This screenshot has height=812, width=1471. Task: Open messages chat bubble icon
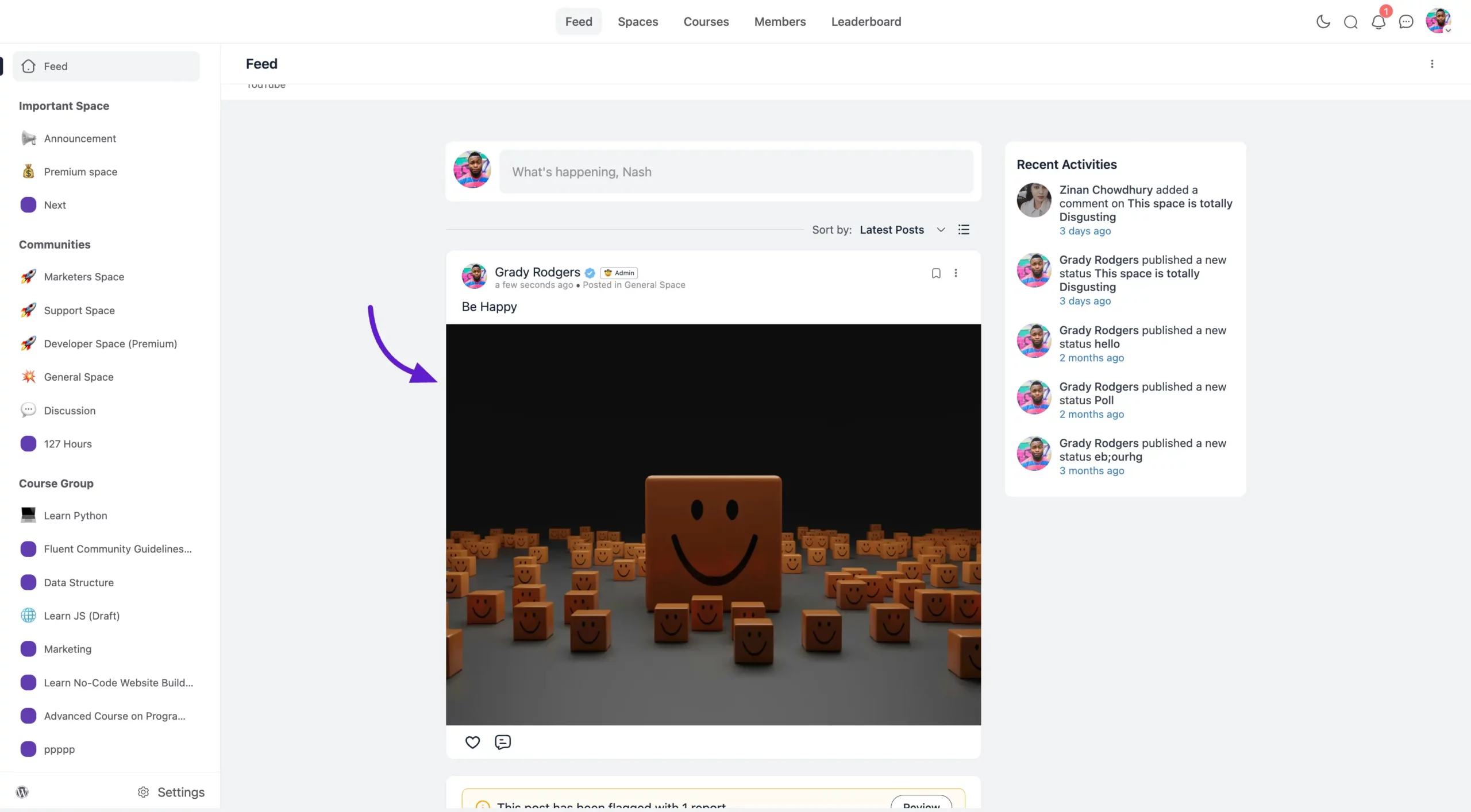(x=1405, y=22)
